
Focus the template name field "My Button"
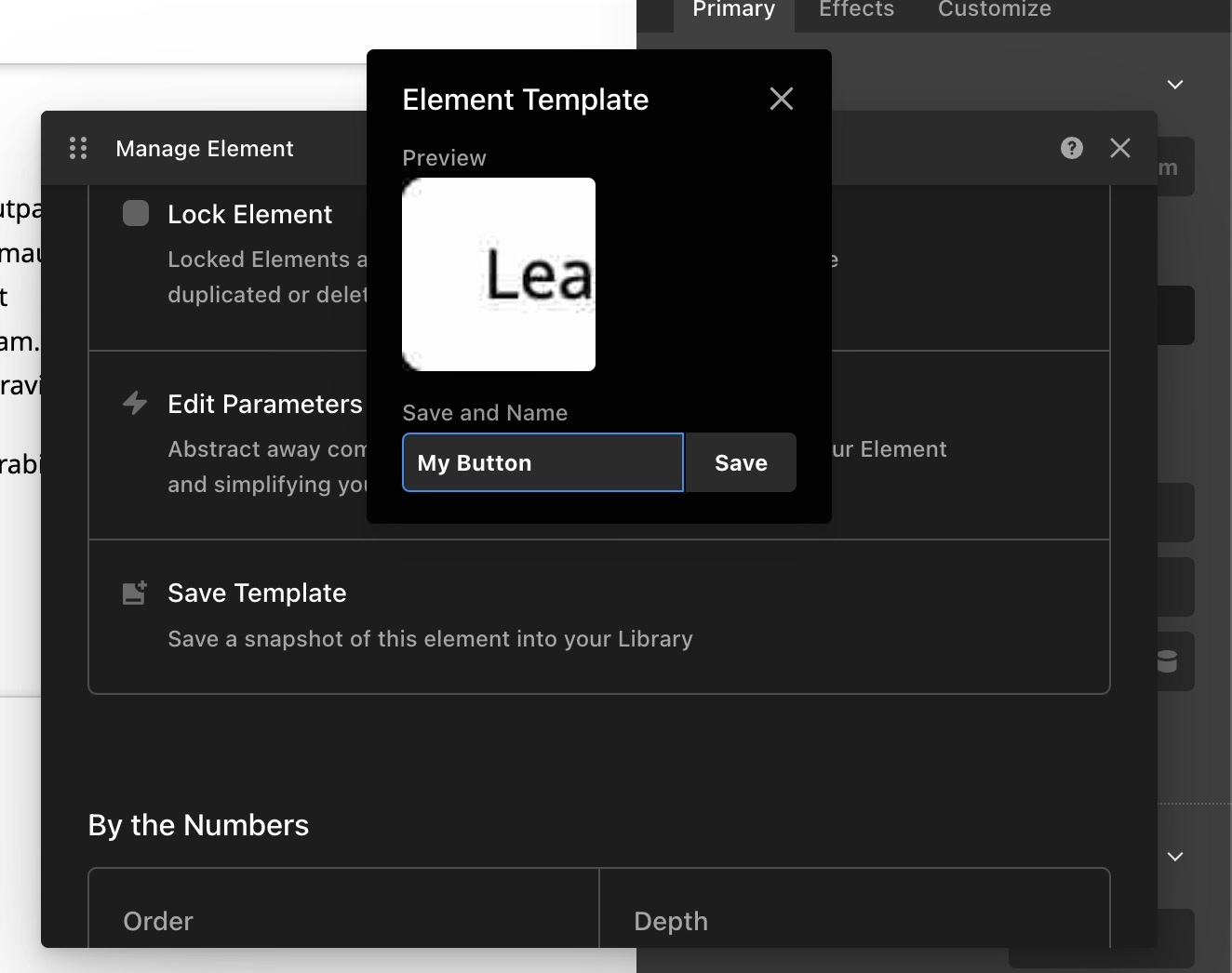(542, 462)
